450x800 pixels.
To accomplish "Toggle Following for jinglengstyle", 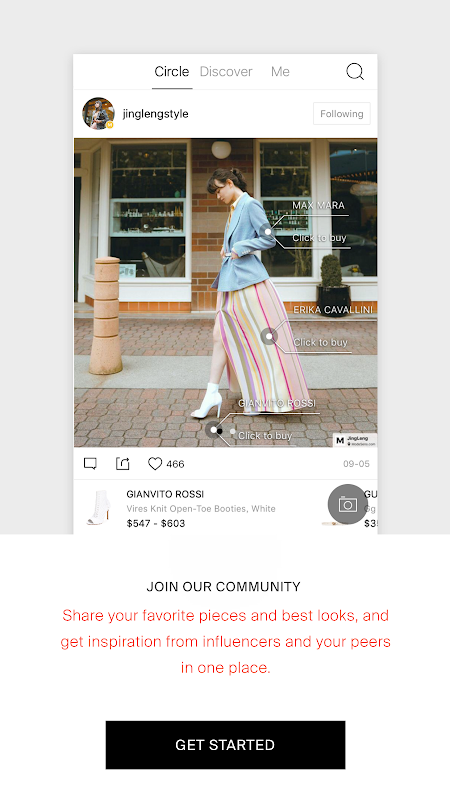I will (x=341, y=114).
